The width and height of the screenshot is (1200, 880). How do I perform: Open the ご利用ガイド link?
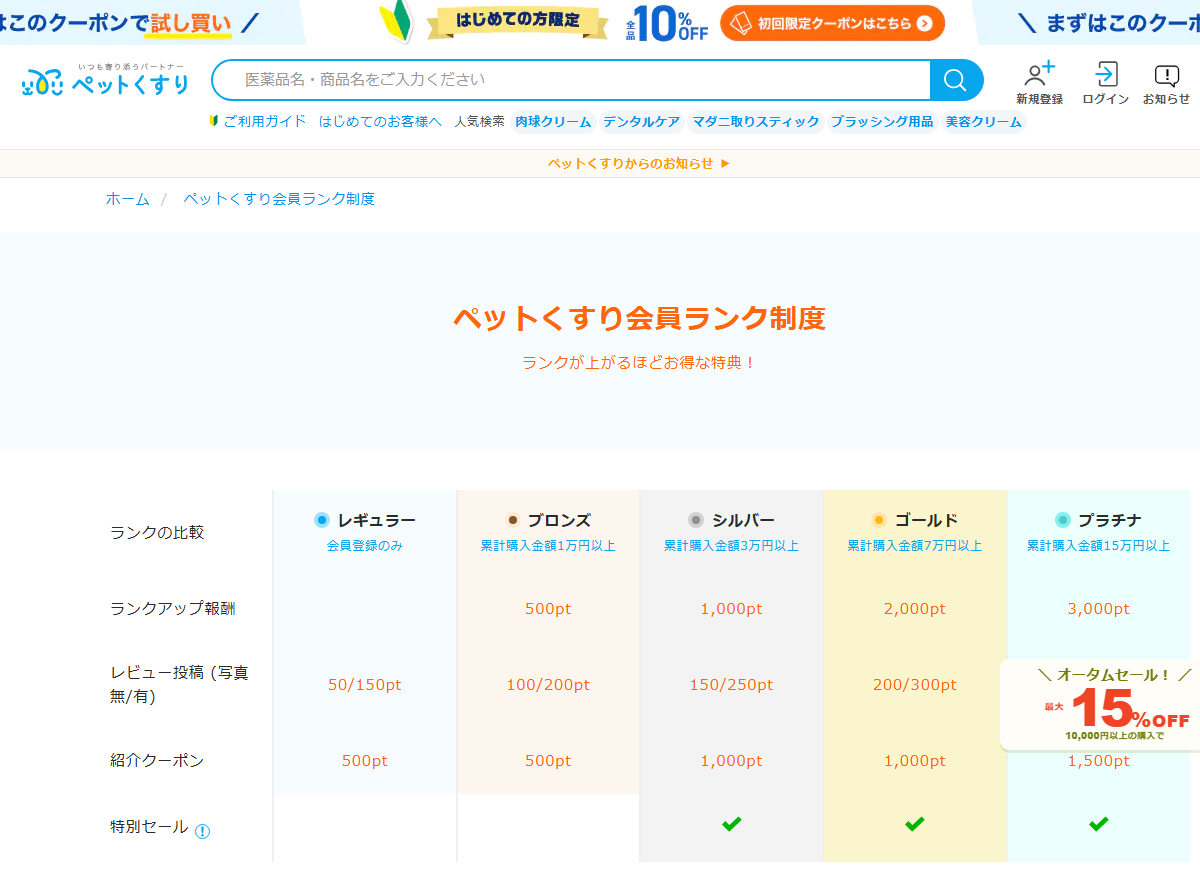point(265,121)
